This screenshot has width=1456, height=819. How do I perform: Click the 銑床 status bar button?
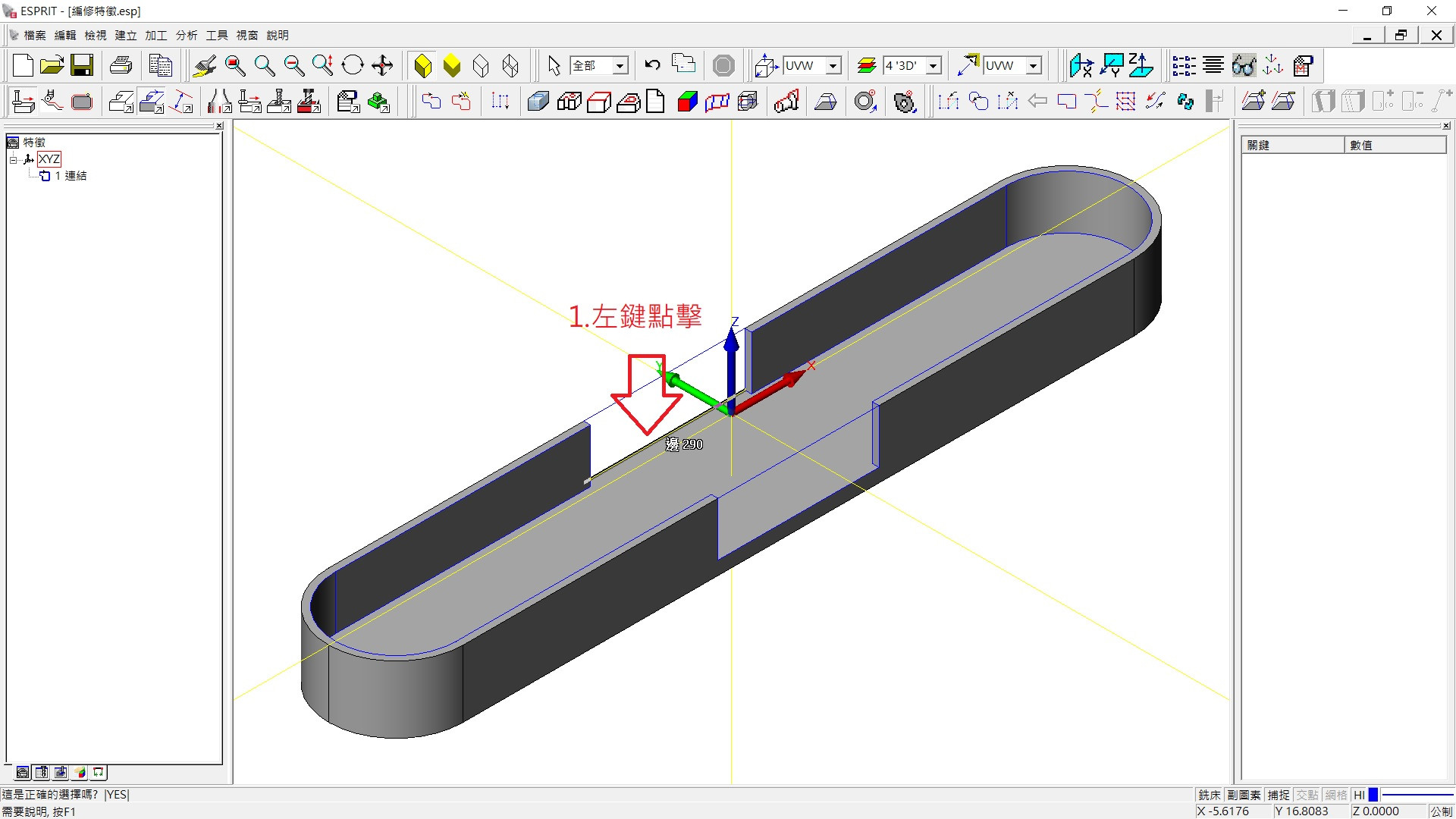pyautogui.click(x=1209, y=795)
